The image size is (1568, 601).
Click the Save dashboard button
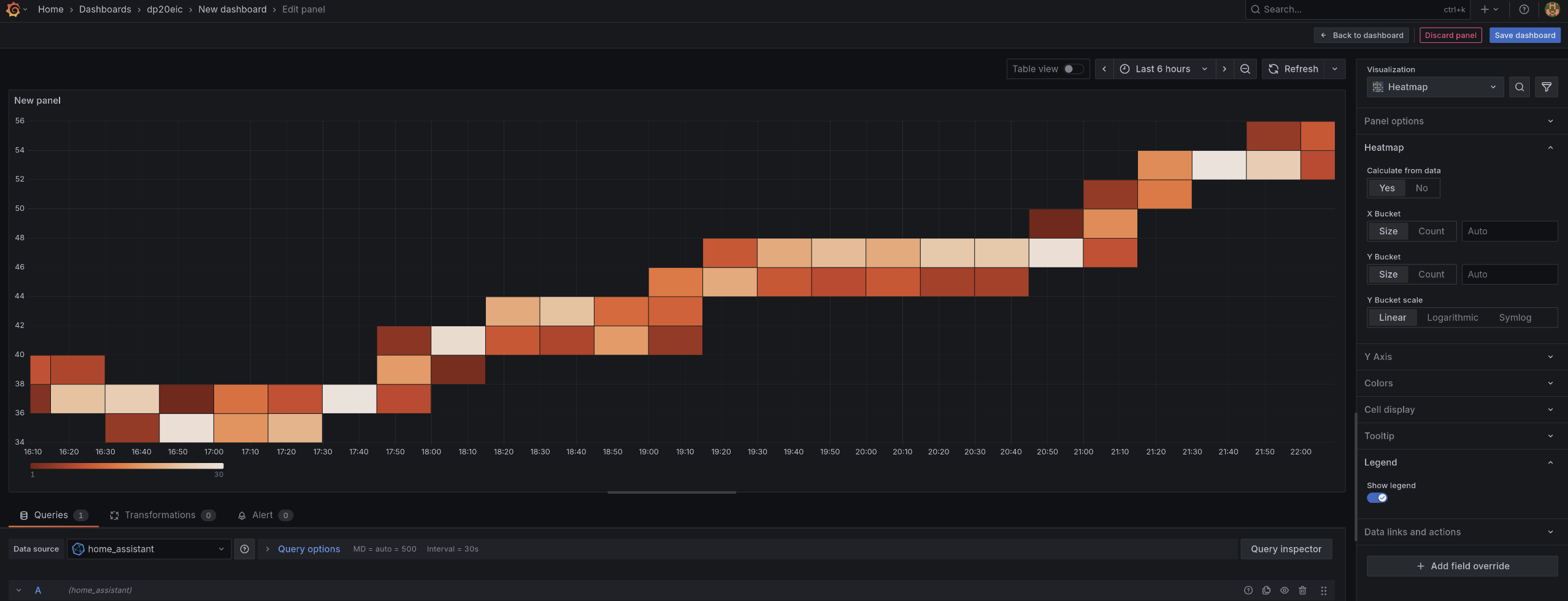coord(1524,35)
